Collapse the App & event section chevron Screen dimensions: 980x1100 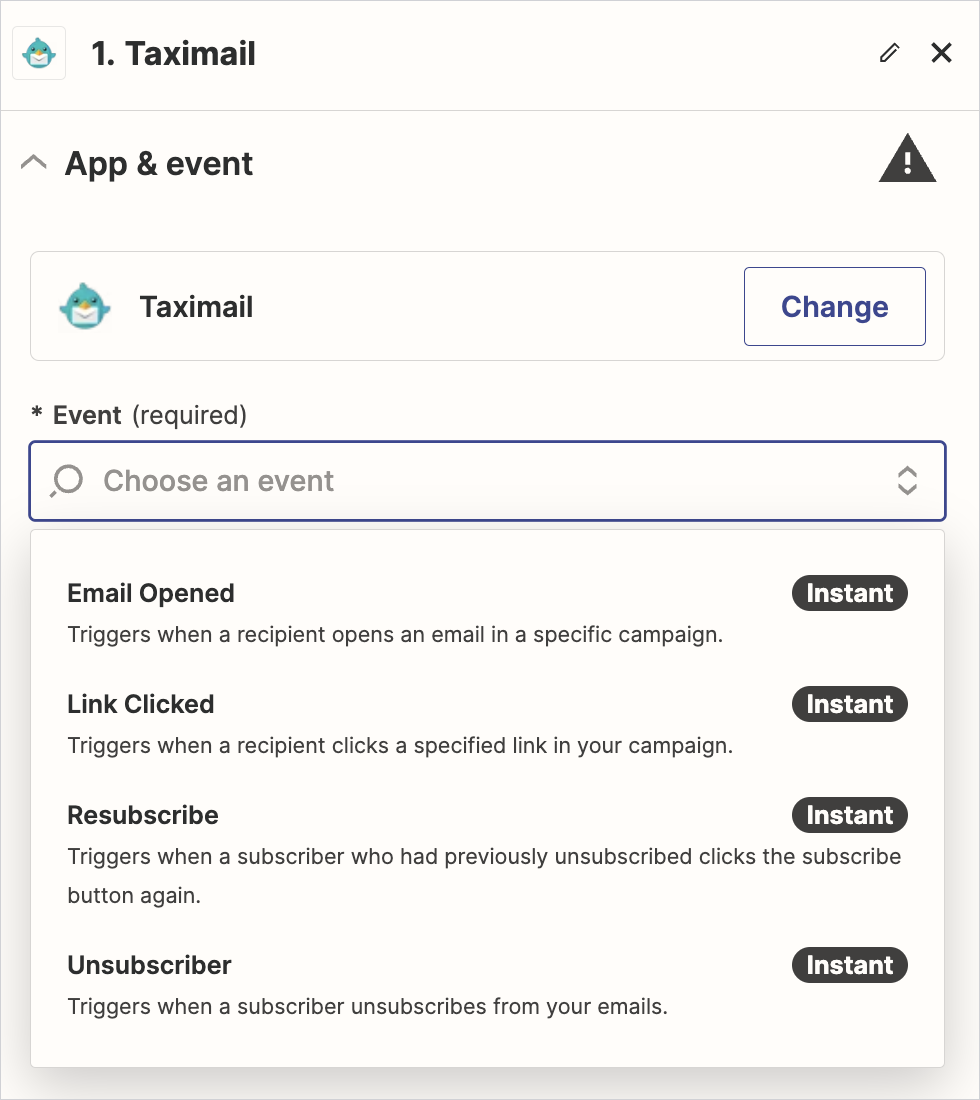34,163
